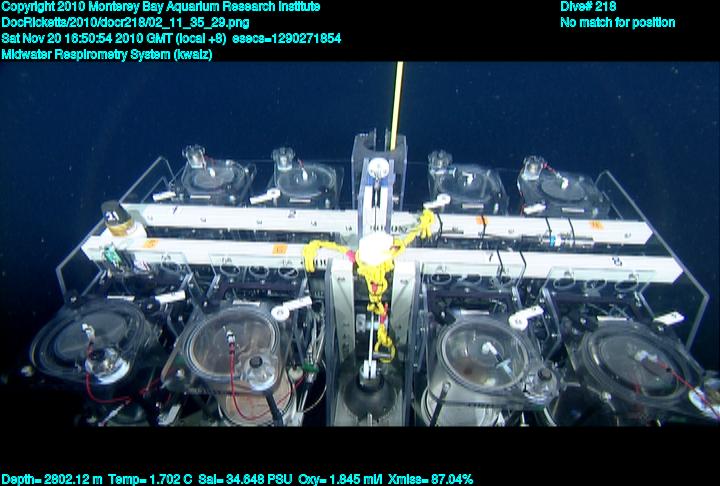Click the far-right back row chamber
This screenshot has width=720, height=486.
coord(563,185)
